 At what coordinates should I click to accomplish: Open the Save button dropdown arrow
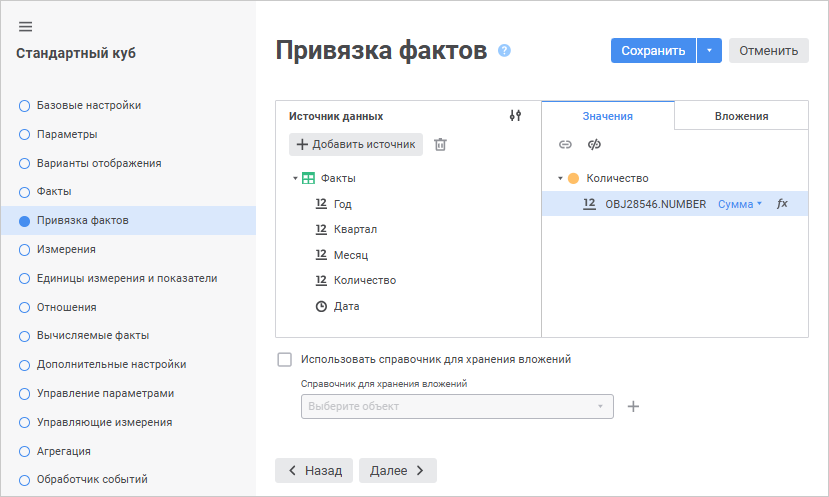tap(709, 51)
